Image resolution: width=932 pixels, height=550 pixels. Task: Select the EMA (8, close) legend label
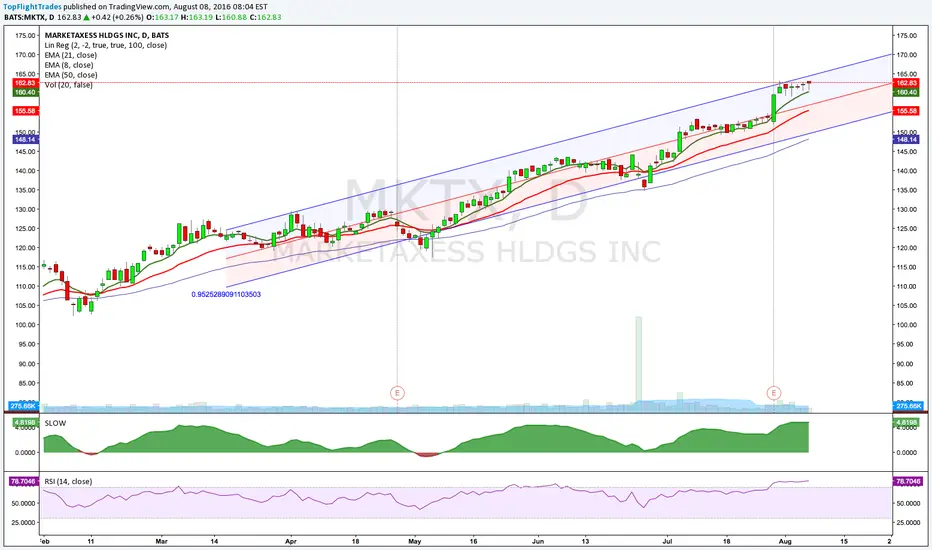pos(69,65)
